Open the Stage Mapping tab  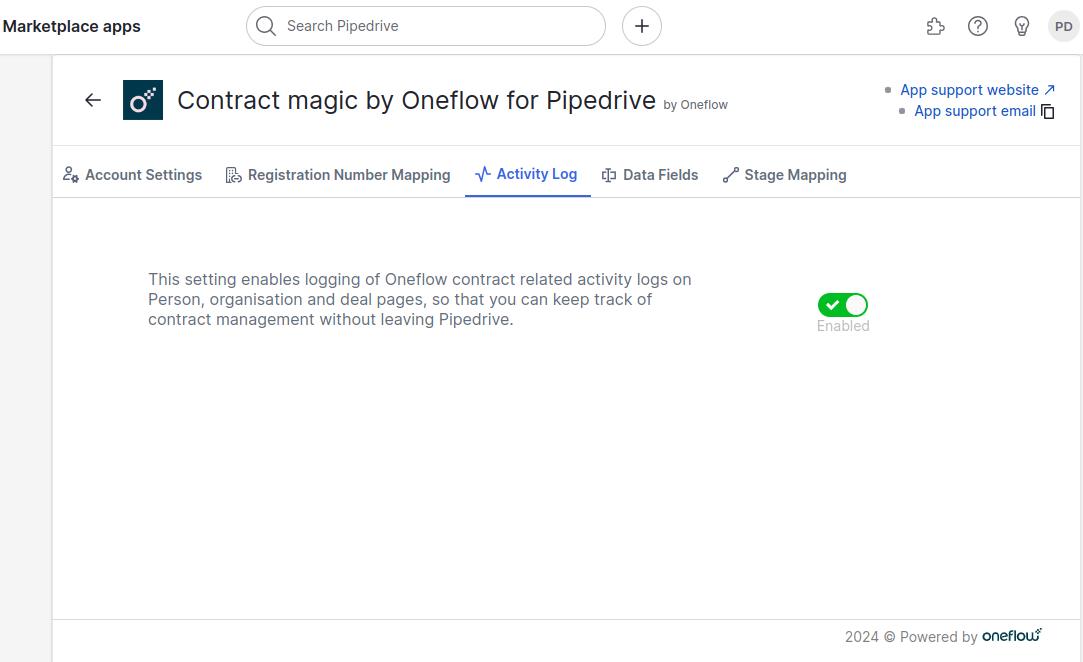point(795,174)
